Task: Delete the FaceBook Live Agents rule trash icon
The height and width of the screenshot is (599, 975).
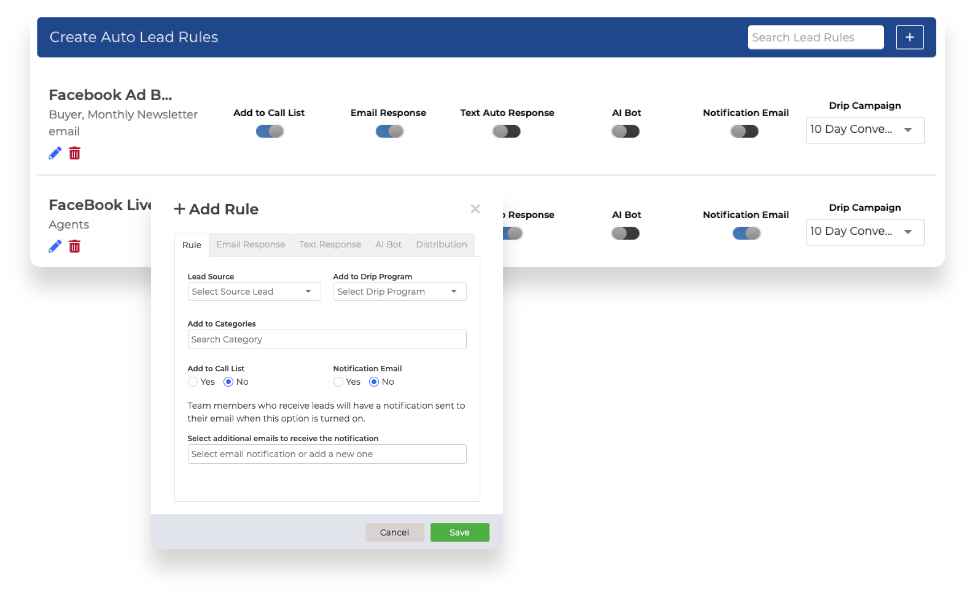Action: coord(75,246)
